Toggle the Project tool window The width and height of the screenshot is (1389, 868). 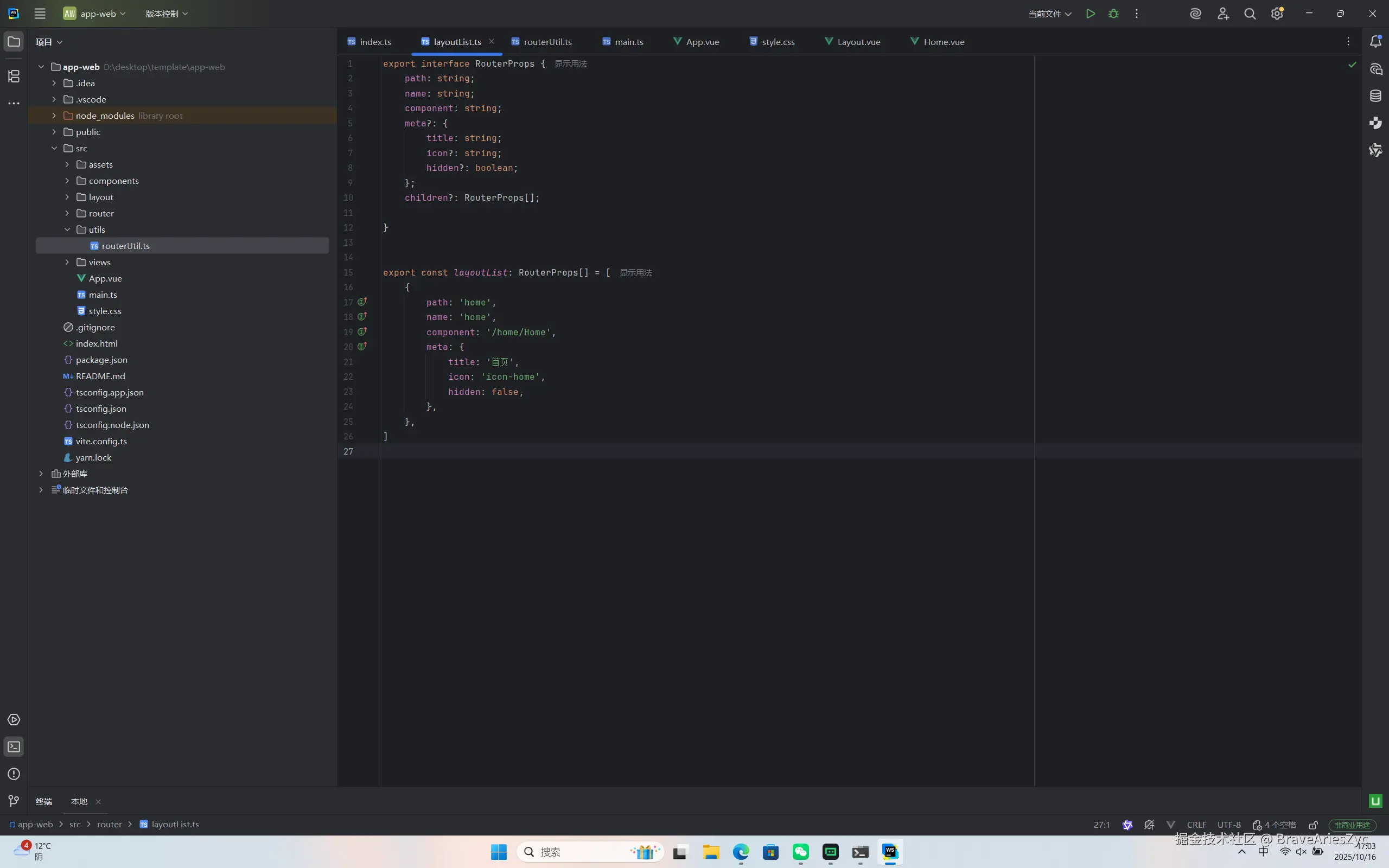(x=14, y=41)
